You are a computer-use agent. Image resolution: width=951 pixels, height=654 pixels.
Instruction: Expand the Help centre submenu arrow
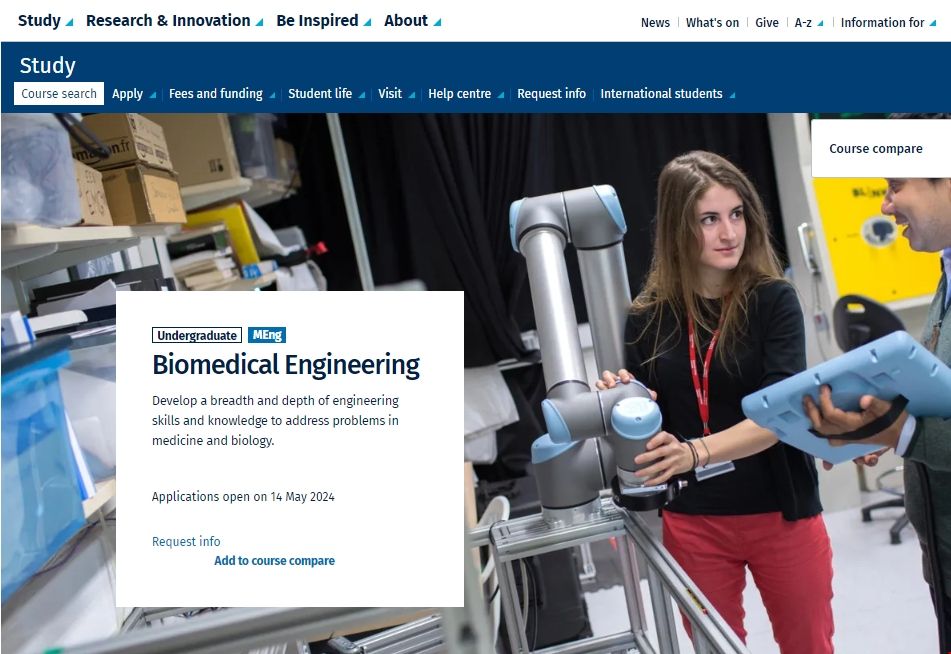pos(501,96)
